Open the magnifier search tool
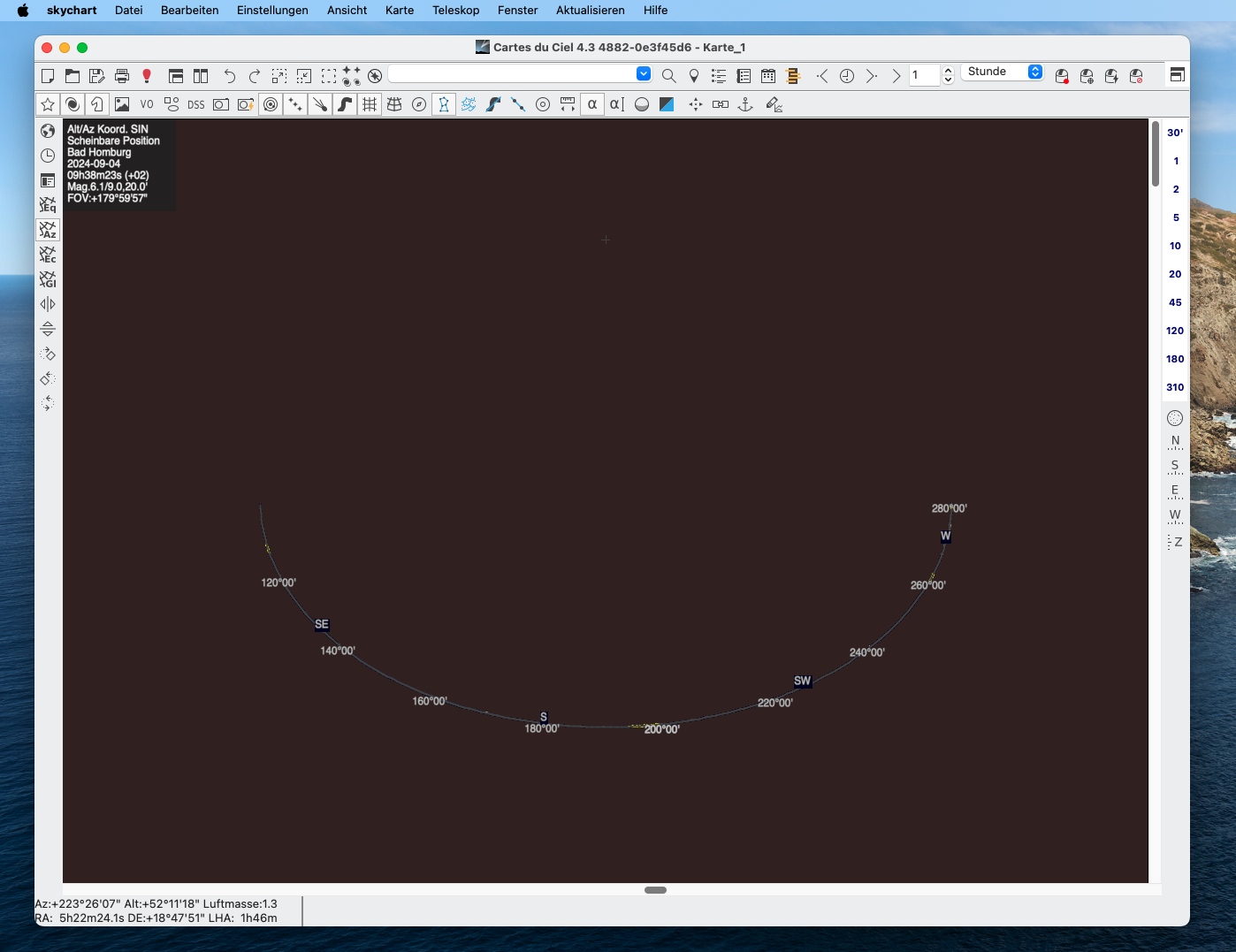 pyautogui.click(x=669, y=76)
